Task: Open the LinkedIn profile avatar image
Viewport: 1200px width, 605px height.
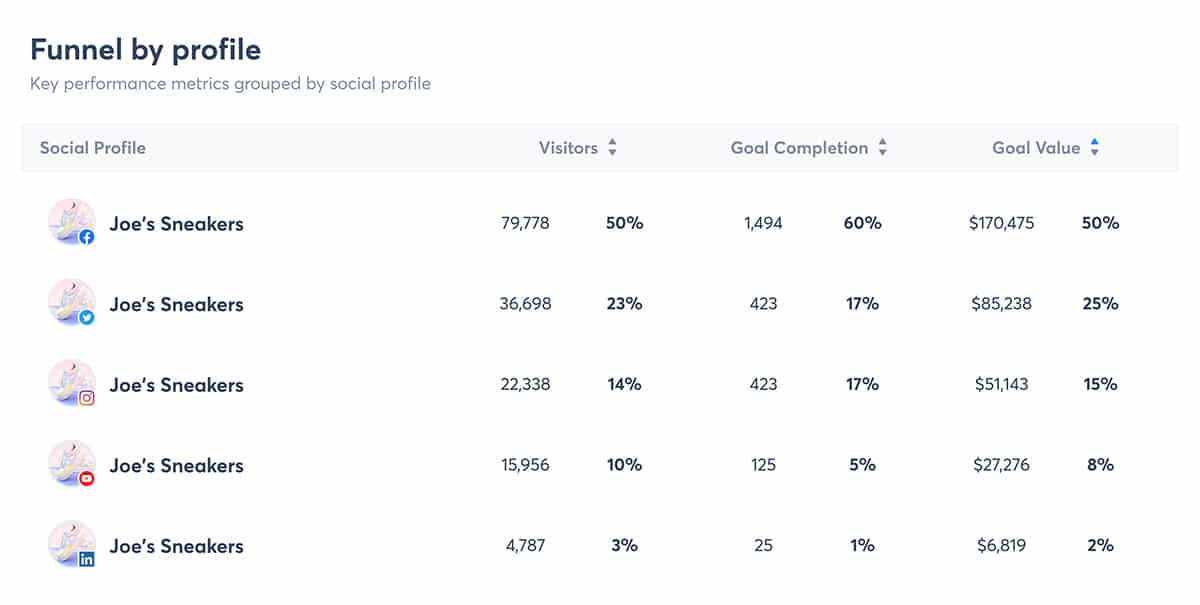Action: point(70,546)
